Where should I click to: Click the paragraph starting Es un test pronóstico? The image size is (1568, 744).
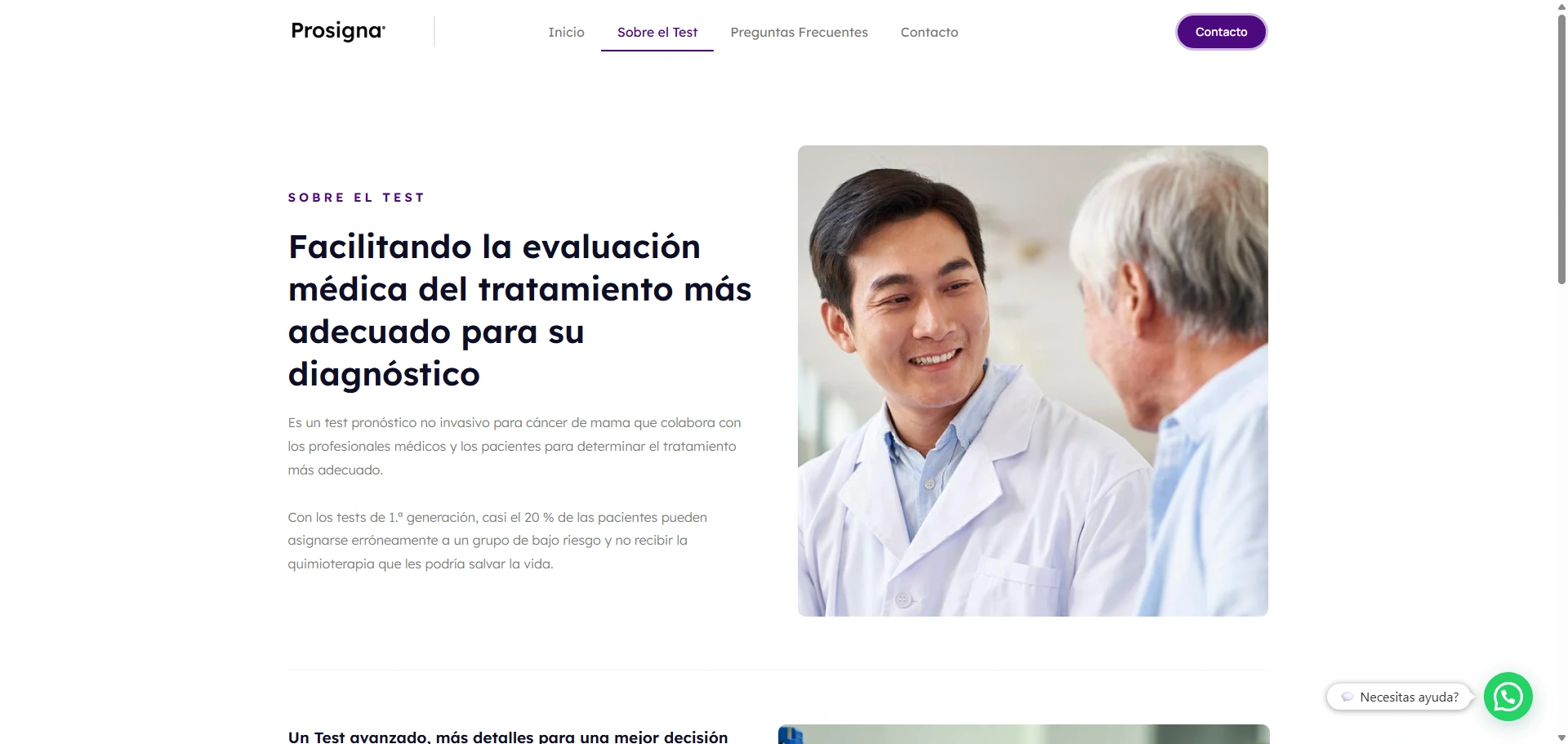(514, 446)
